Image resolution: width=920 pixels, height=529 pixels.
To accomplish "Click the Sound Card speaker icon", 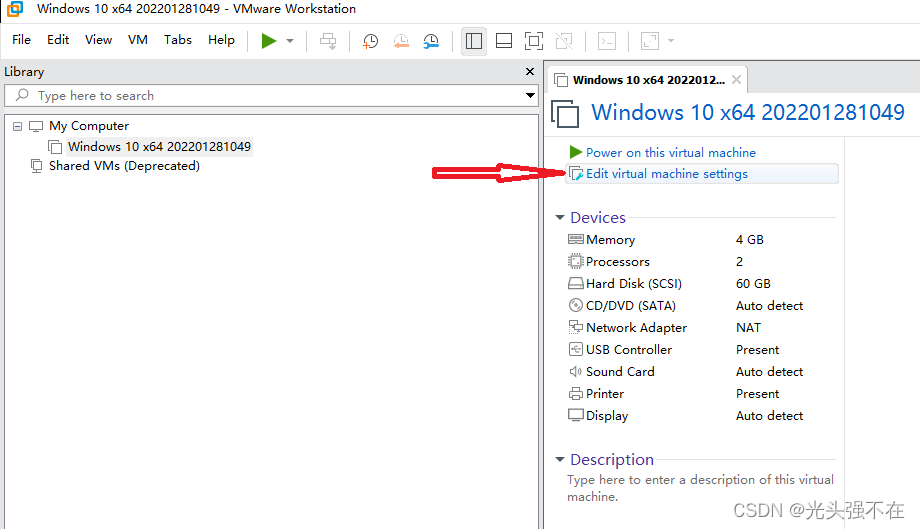I will pyautogui.click(x=576, y=371).
